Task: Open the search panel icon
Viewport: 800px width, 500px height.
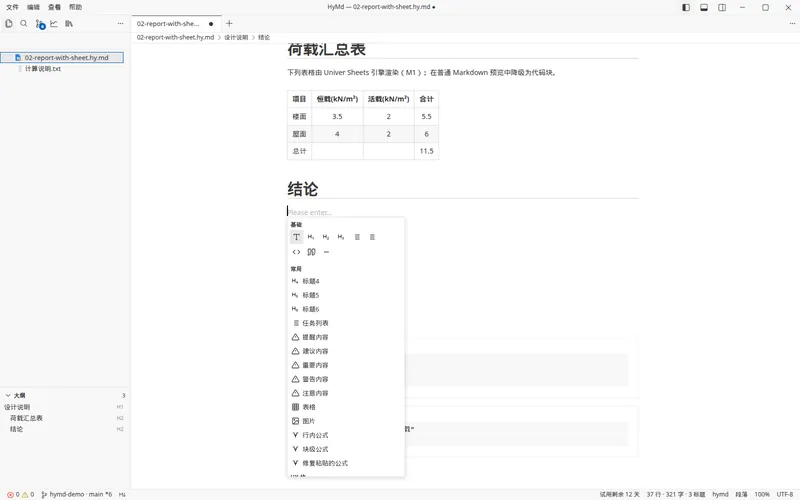Action: 23,23
